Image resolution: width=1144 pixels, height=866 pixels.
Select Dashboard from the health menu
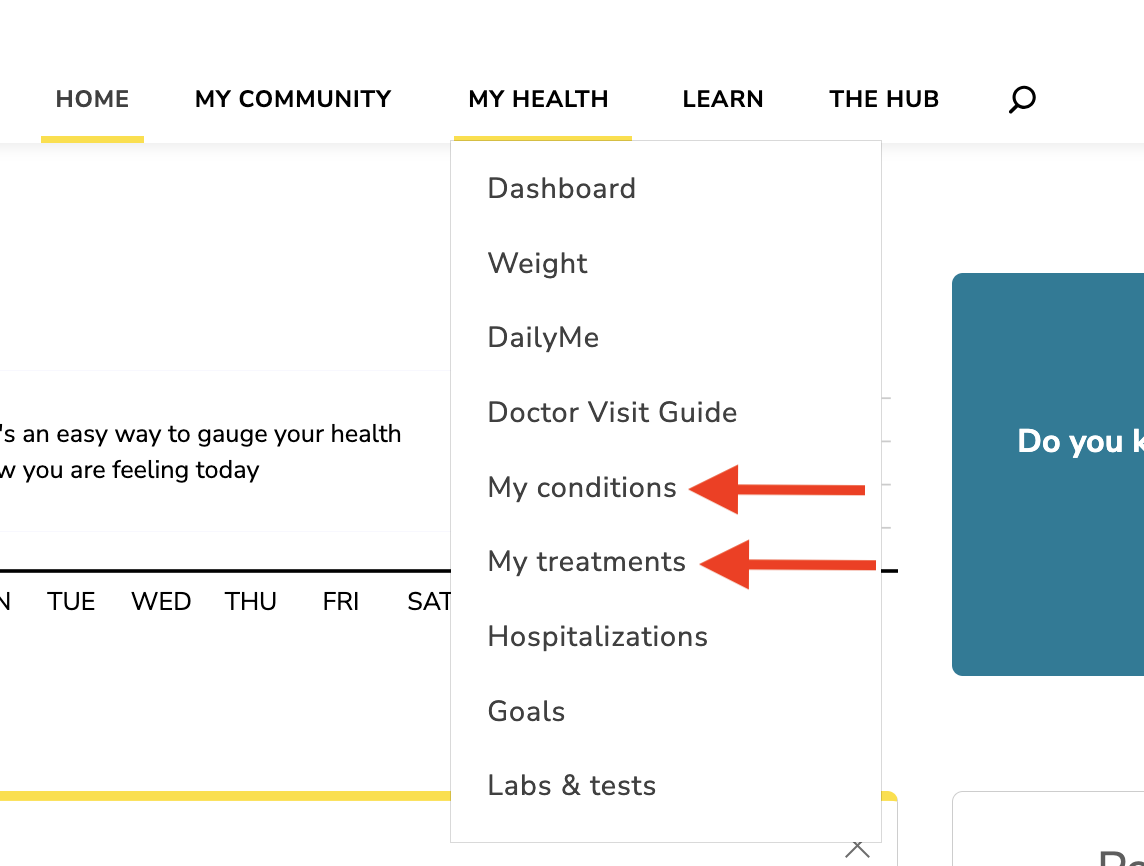pos(562,189)
